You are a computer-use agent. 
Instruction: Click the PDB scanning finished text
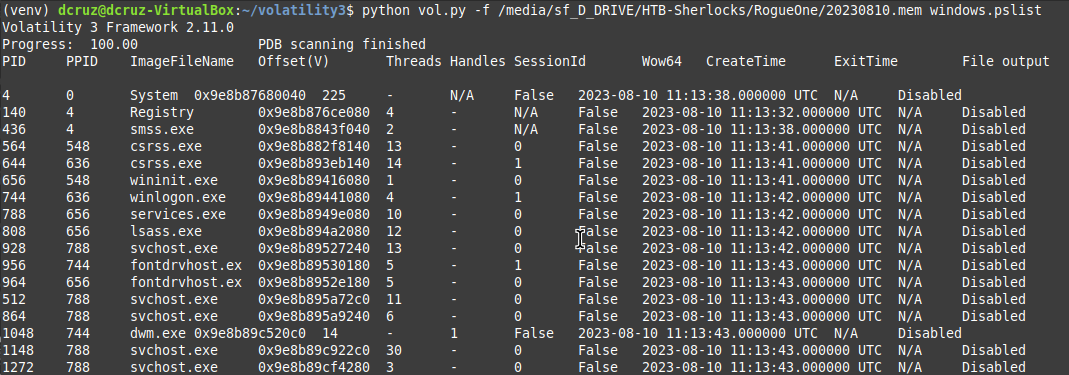(x=342, y=45)
